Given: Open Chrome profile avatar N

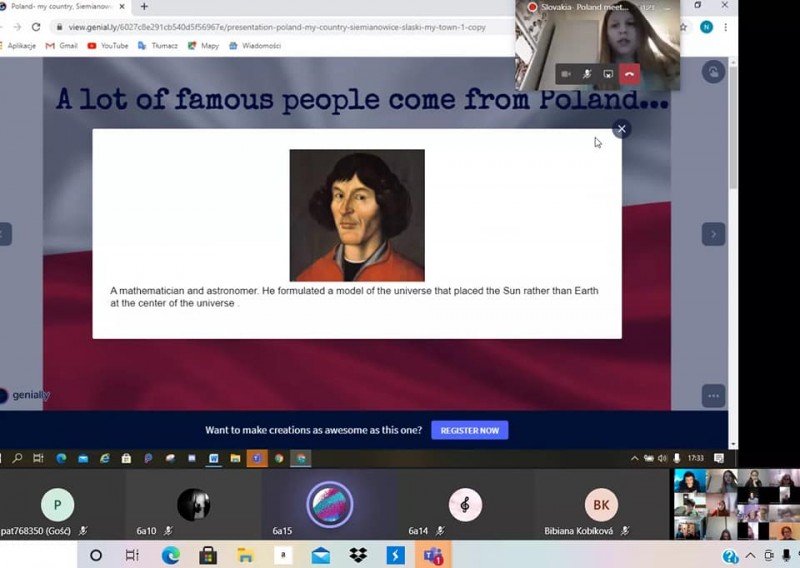Looking at the screenshot, I should click(x=706, y=27).
